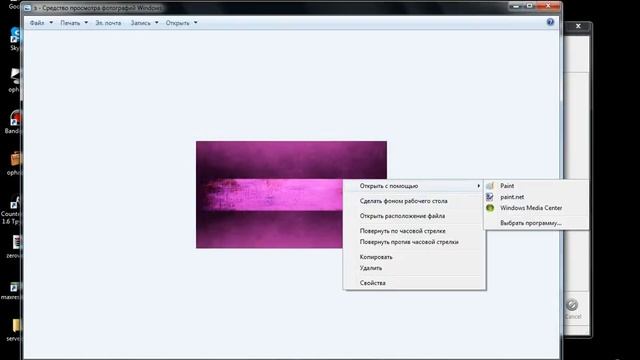Minimize the photo viewer window
The height and width of the screenshot is (360, 640).
(516, 6)
